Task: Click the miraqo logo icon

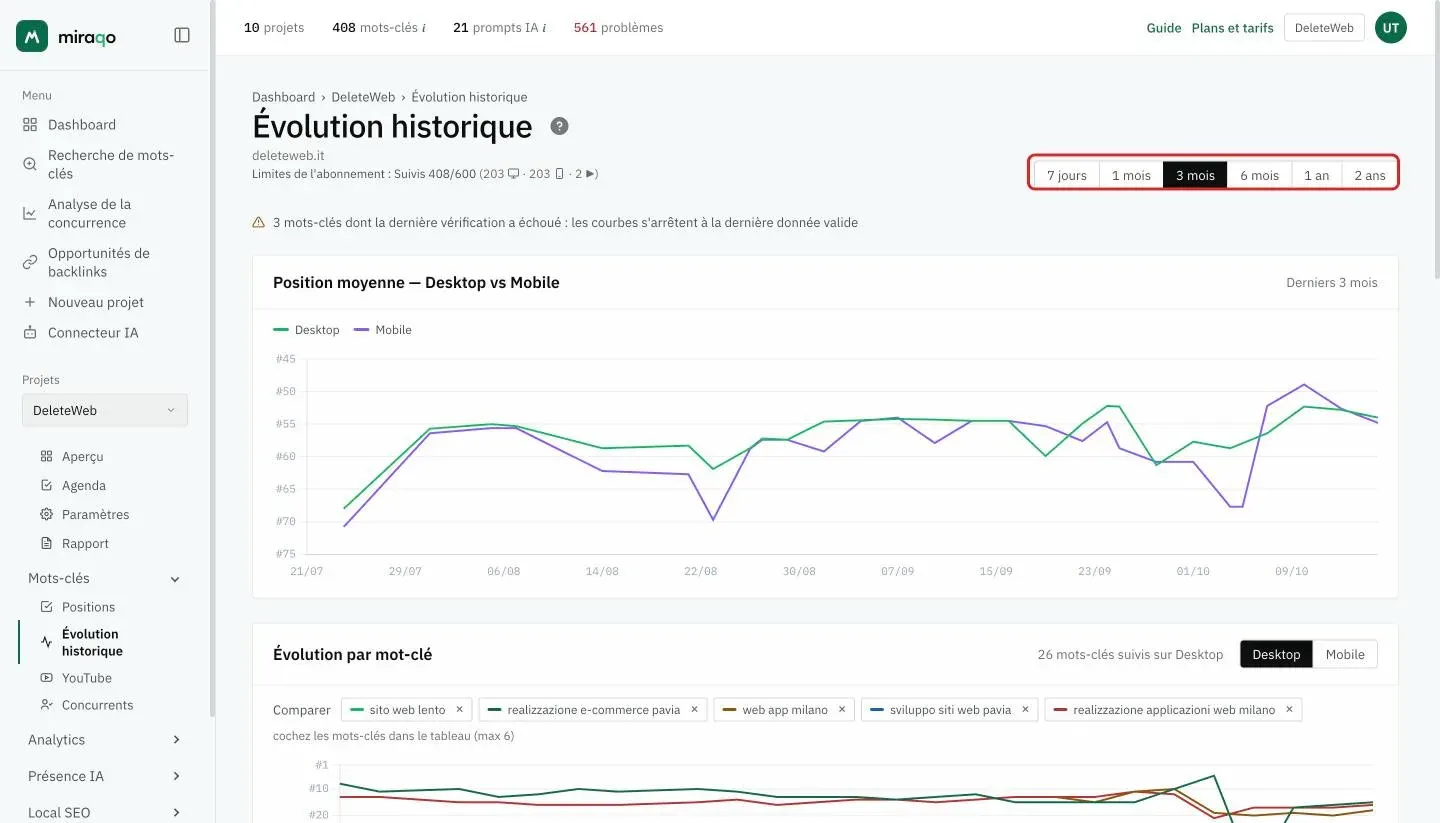Action: (x=32, y=36)
